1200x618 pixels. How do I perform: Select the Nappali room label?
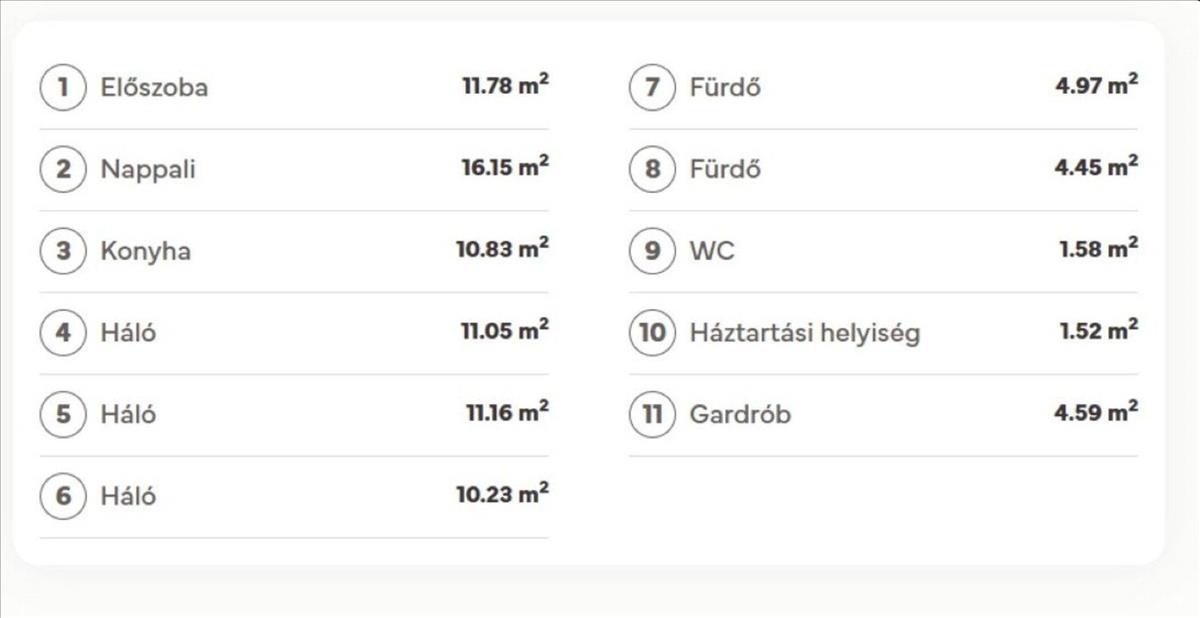[148, 170]
